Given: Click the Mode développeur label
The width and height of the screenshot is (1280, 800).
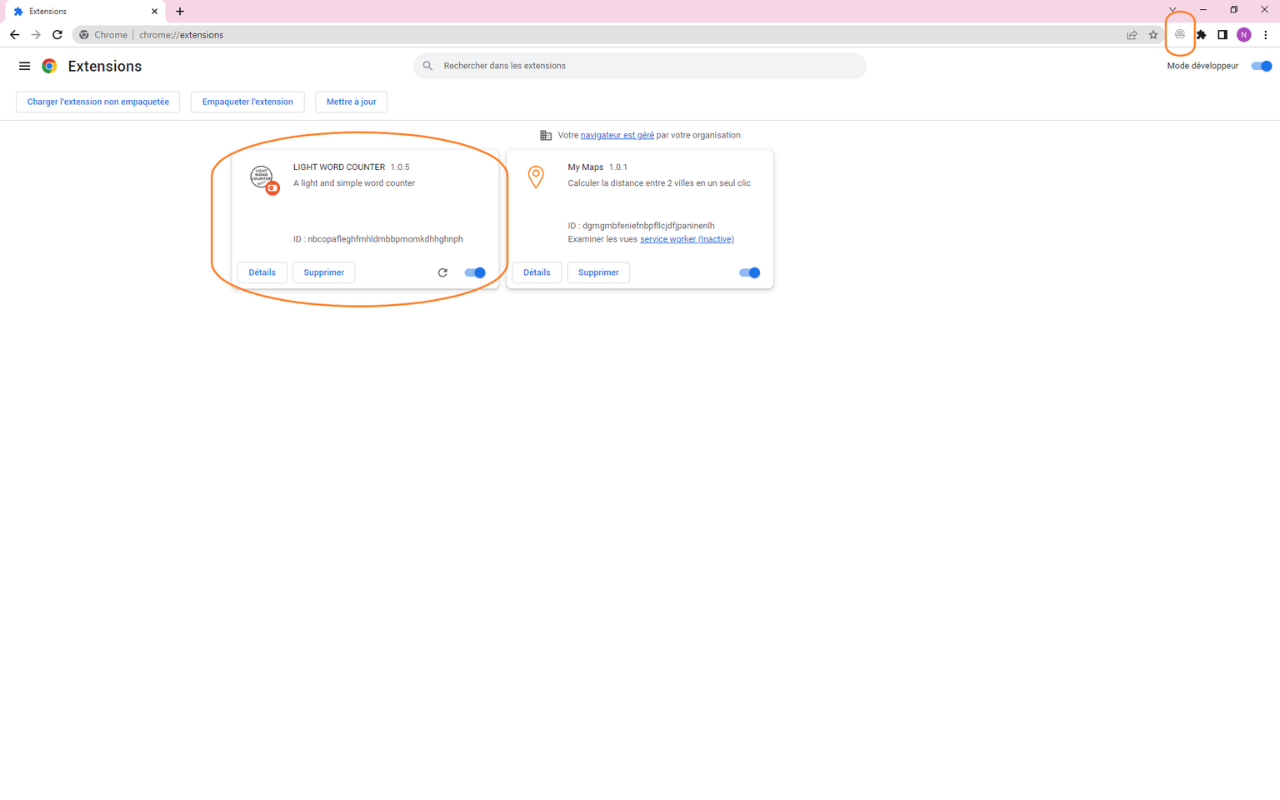Looking at the screenshot, I should [x=1203, y=66].
